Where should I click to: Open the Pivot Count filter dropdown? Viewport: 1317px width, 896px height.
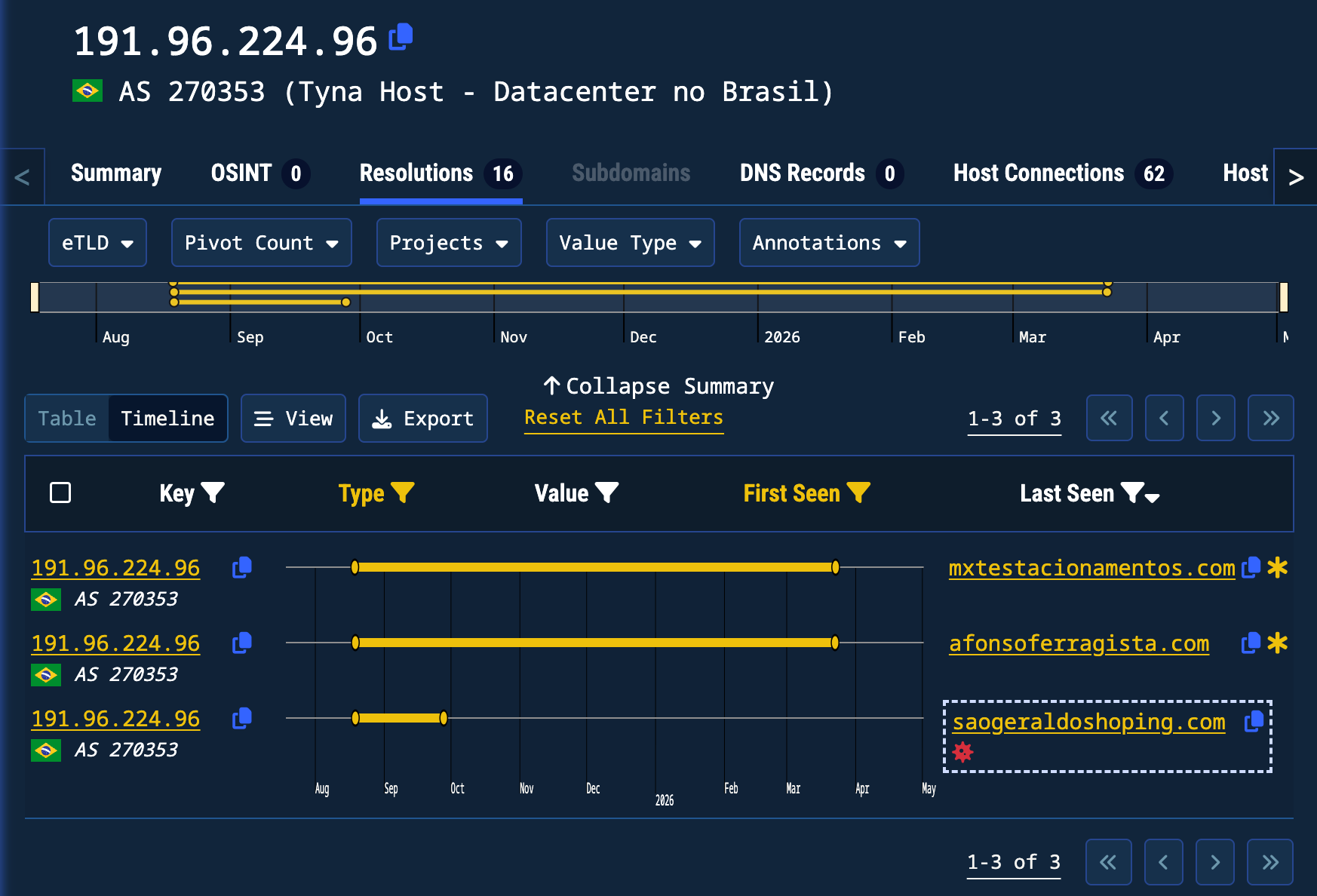tap(261, 243)
